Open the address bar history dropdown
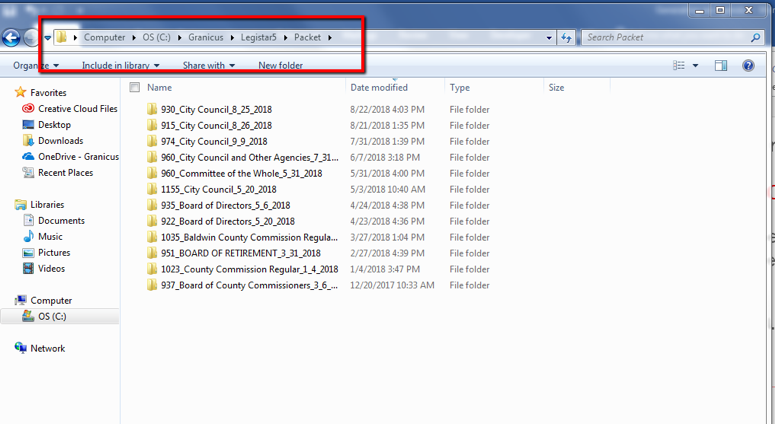The width and height of the screenshot is (775, 424). pos(549,38)
